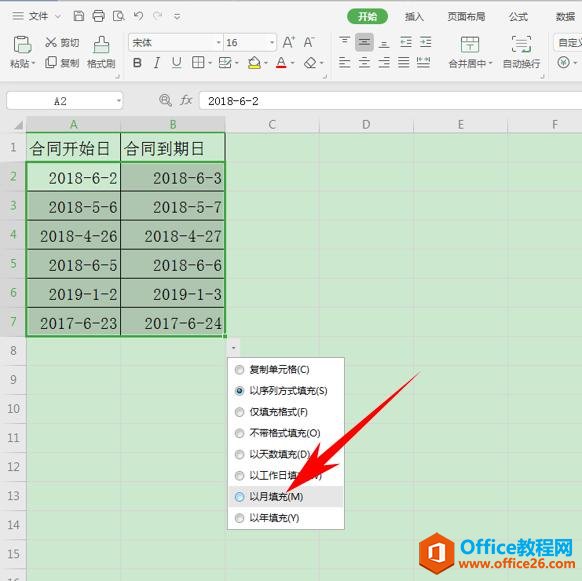Expand the Name Box dropdown
This screenshot has height=581, width=582.
(118, 101)
